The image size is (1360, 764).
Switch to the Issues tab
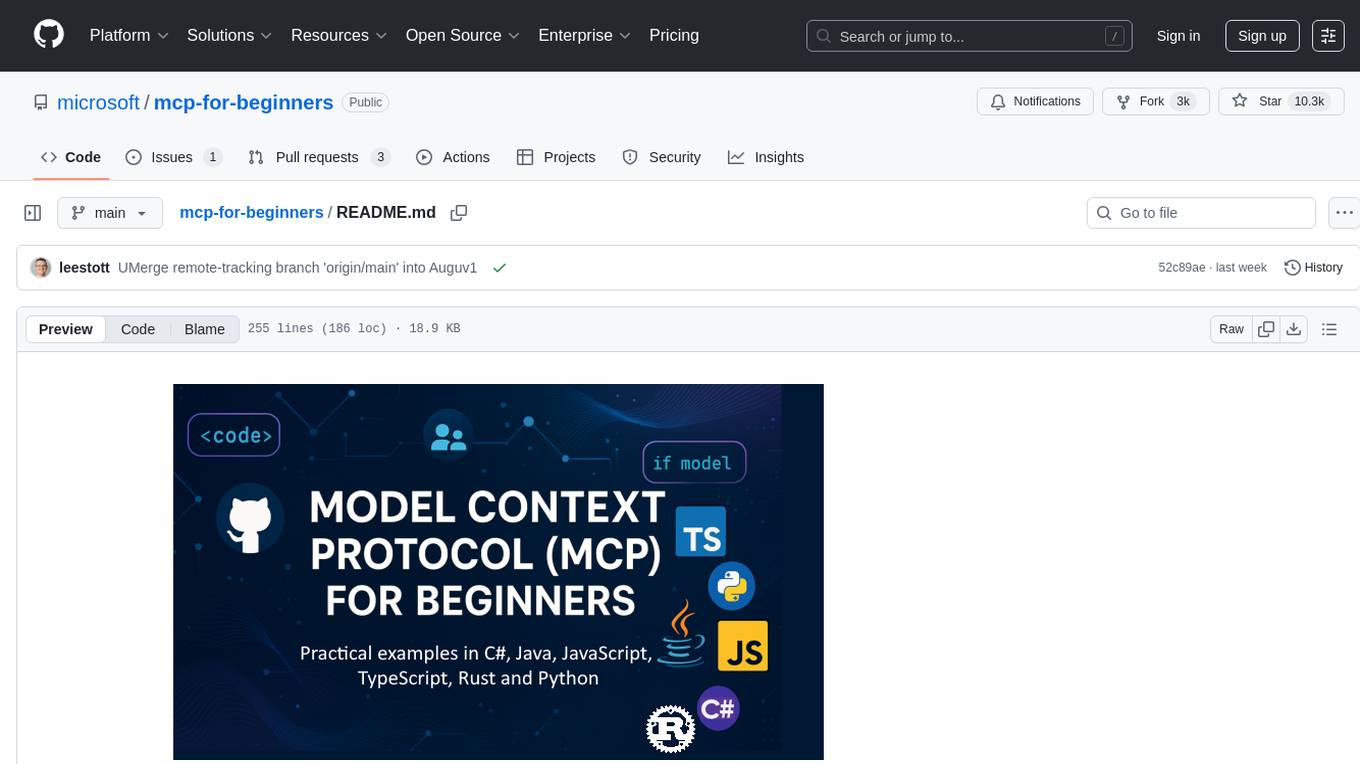point(173,157)
